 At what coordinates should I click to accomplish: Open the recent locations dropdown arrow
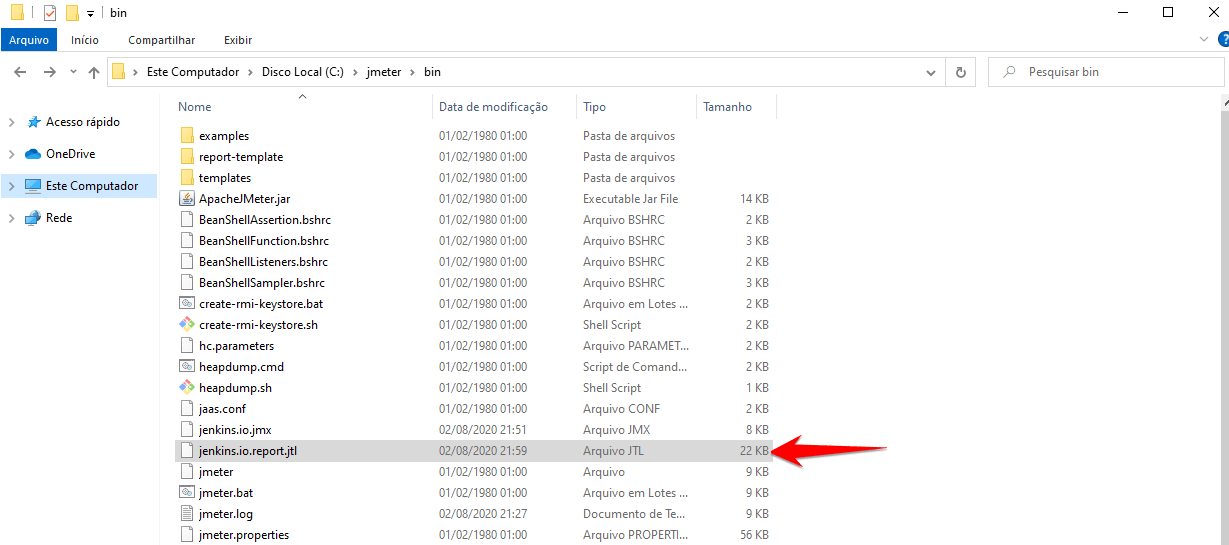click(73, 72)
